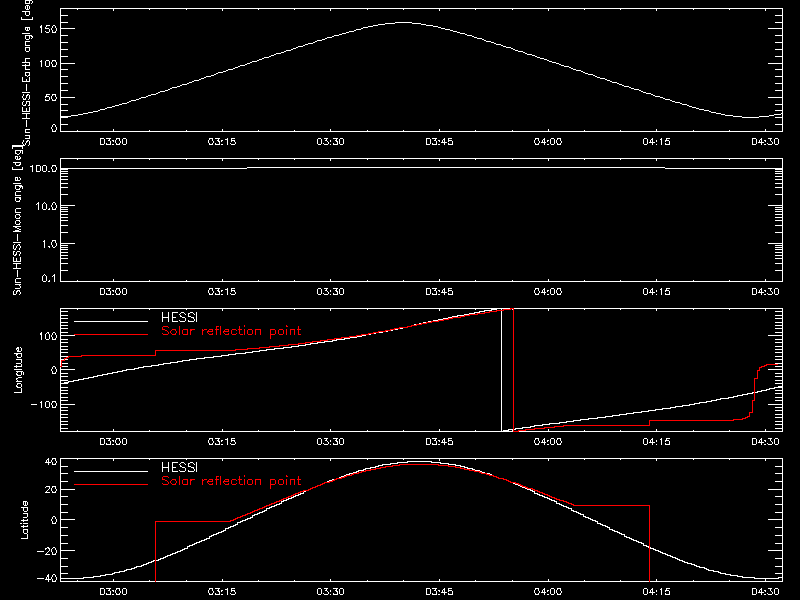Viewport: 800px width, 600px height.
Task: Click the Sun-HESSI-Moon angle axis label
Action: pyautogui.click(x=17, y=220)
